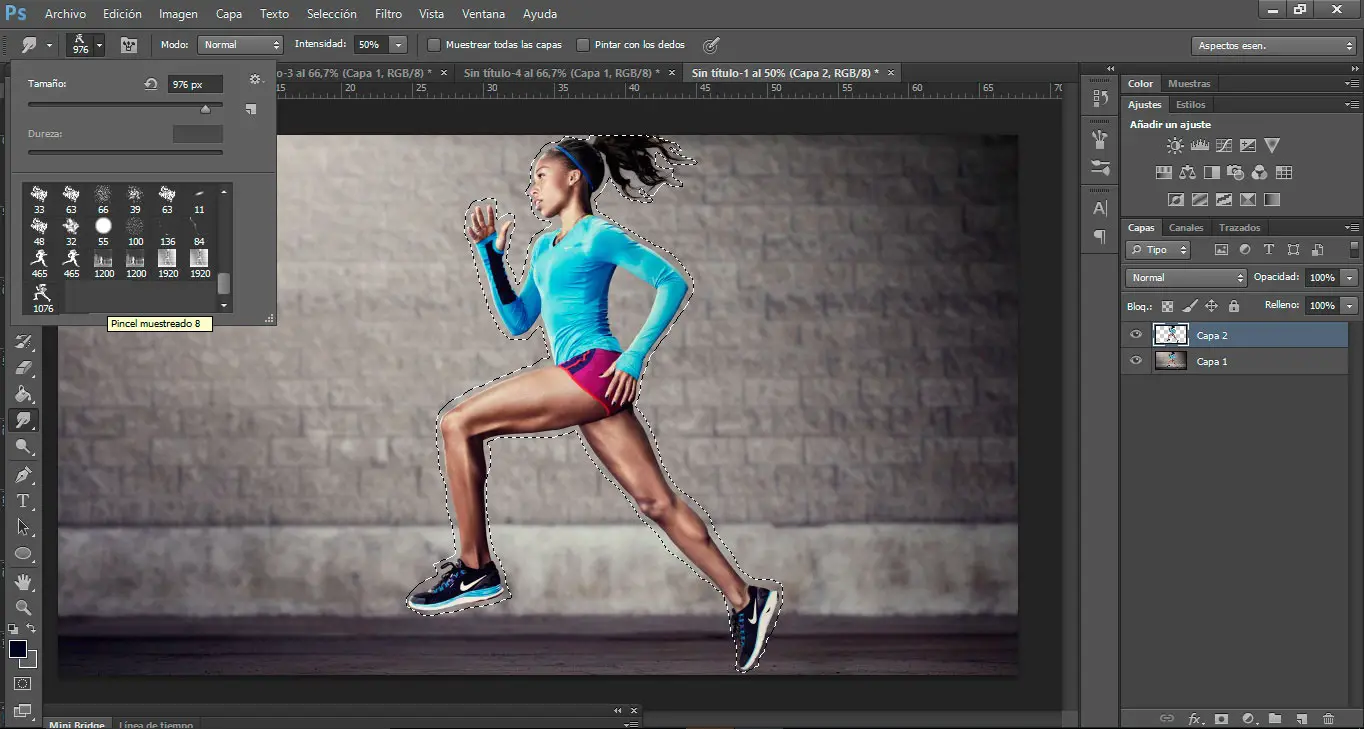Check the Pintar con los dedos option
This screenshot has width=1364, height=729.
coord(583,45)
